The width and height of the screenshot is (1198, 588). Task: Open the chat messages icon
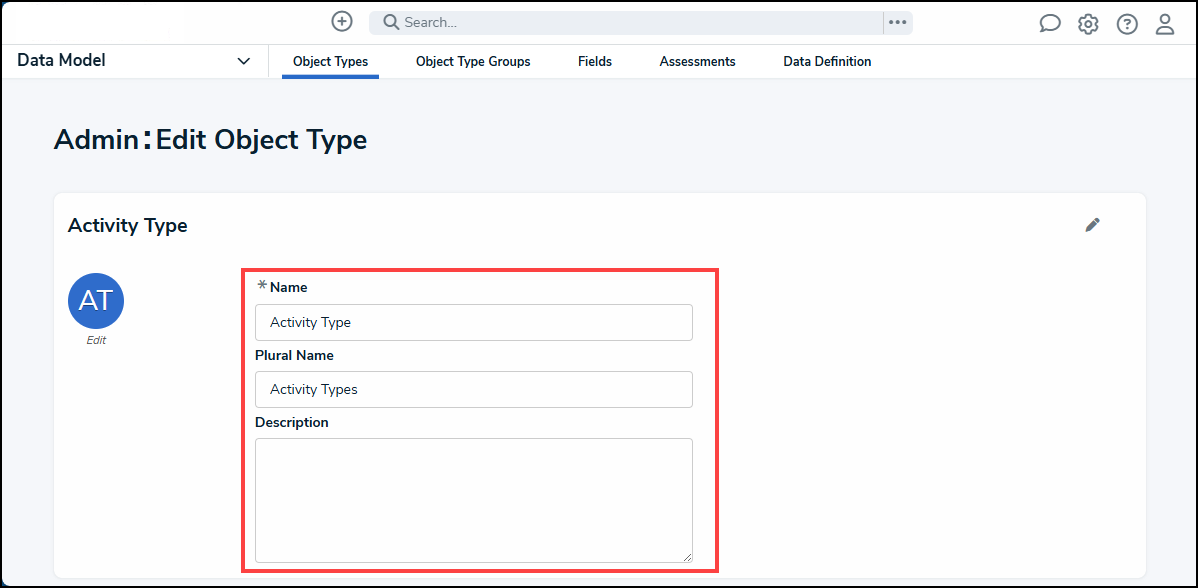(1049, 22)
